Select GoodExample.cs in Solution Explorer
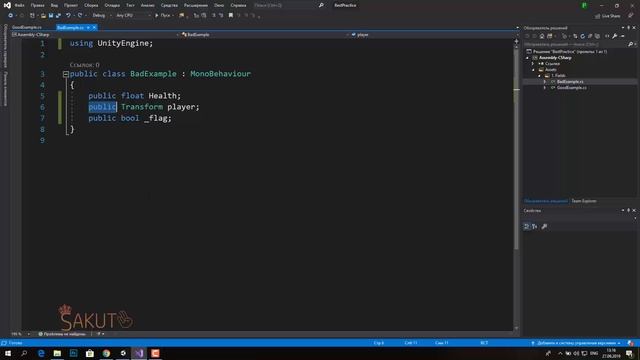Screen dimensions: 640x360 coord(571,88)
